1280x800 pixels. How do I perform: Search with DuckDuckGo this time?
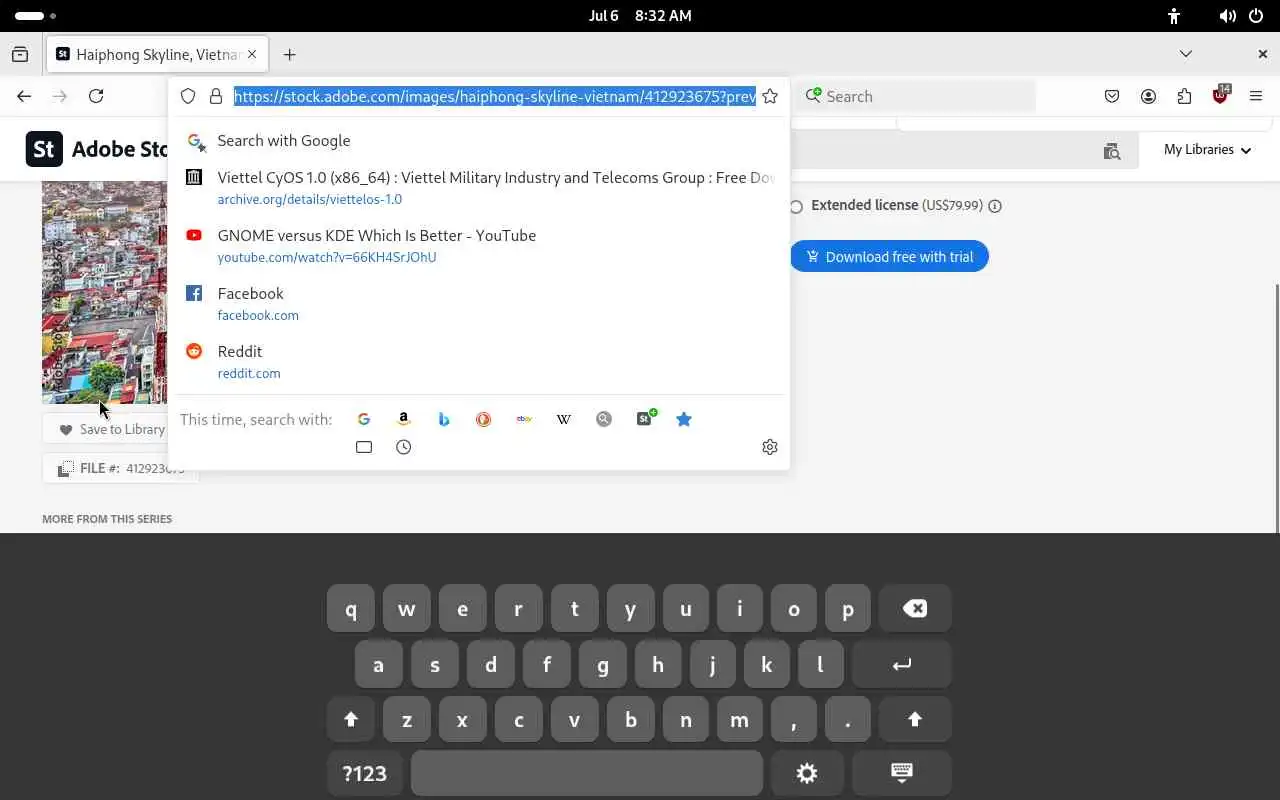tap(484, 419)
